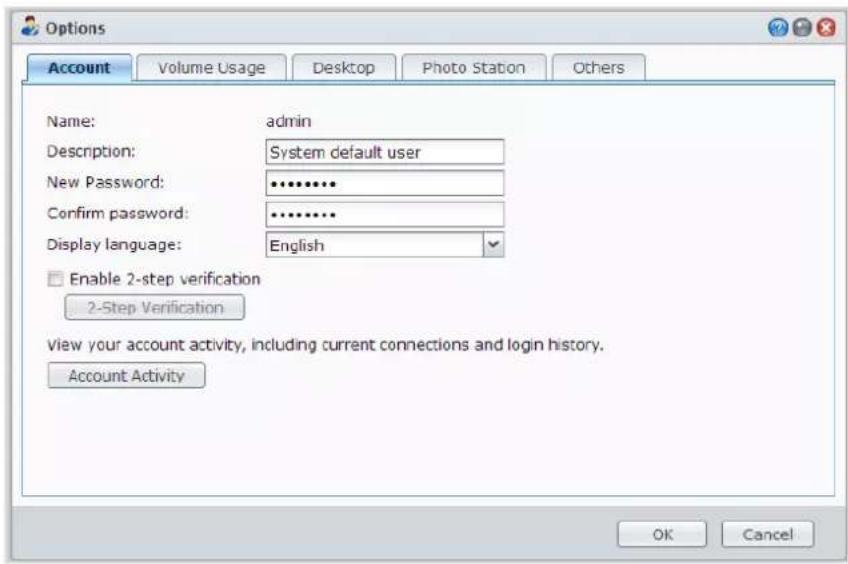Cancel the Options dialog
Image resolution: width=848 pixels, height=564 pixels.
[767, 534]
